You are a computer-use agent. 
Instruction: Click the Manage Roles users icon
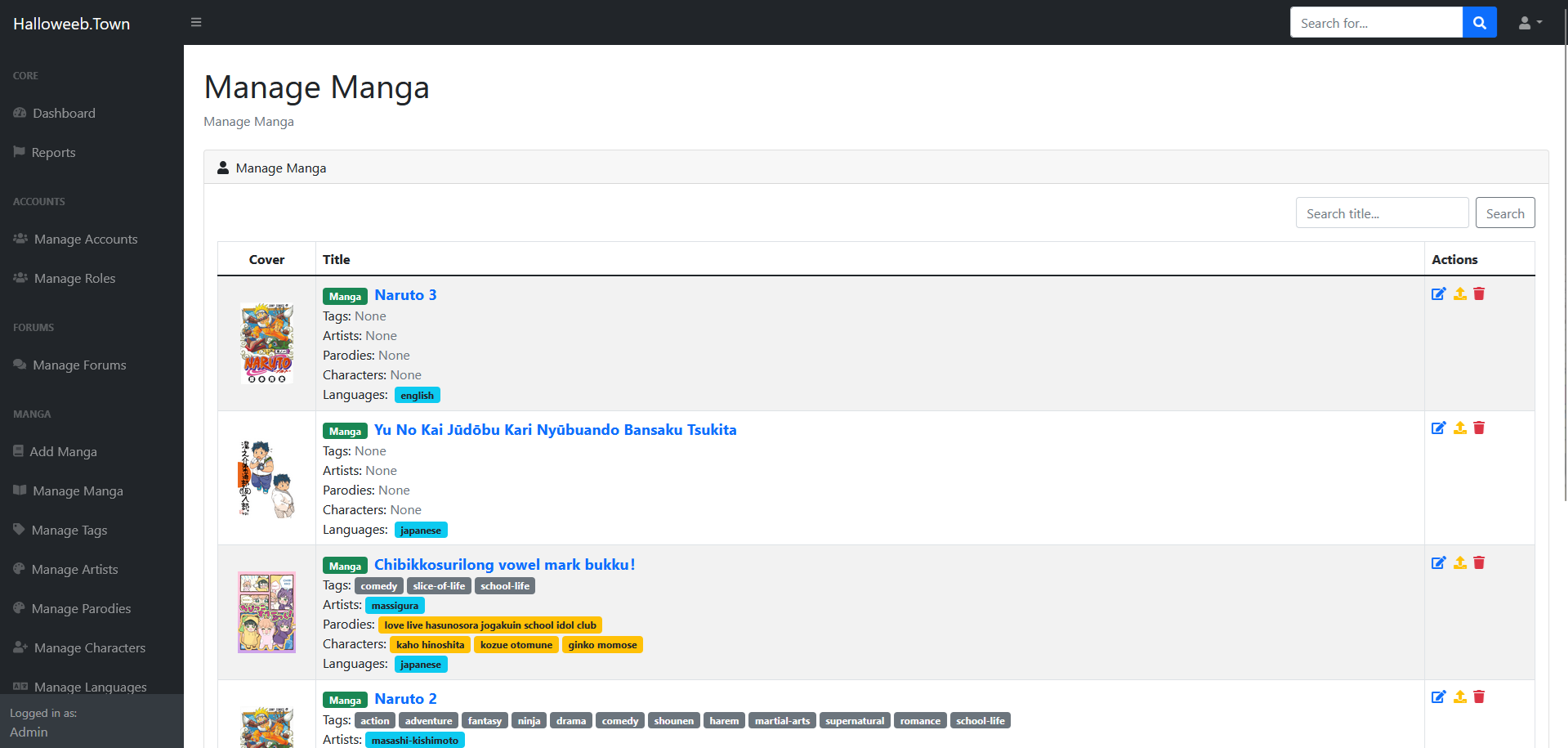(x=20, y=278)
